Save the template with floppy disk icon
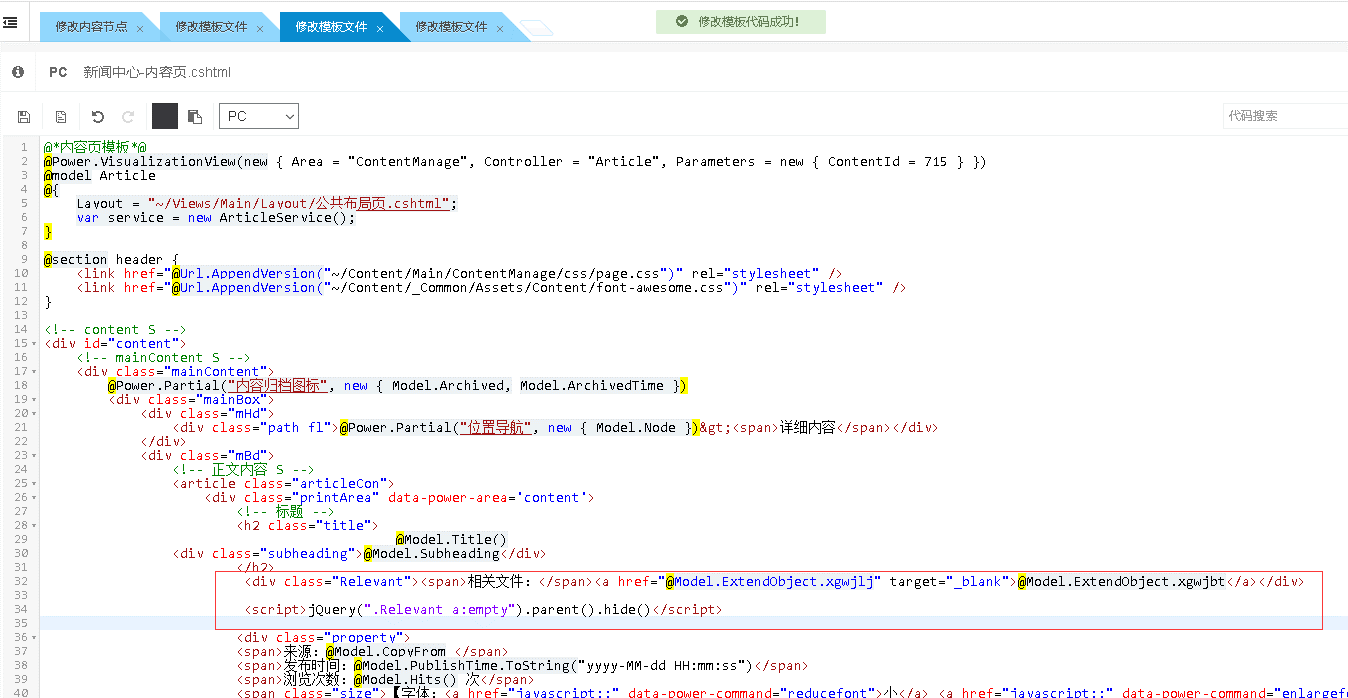Screen dimensions: 1348x698 24,117
